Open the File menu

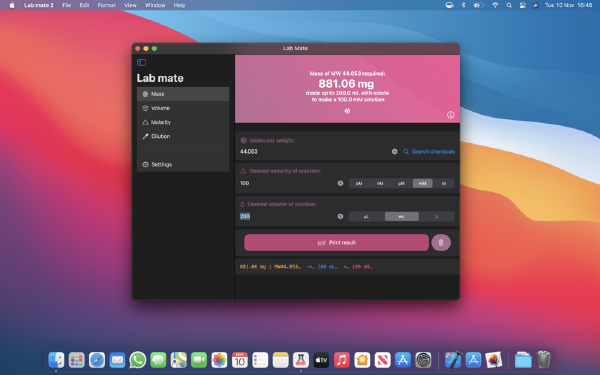point(67,5)
